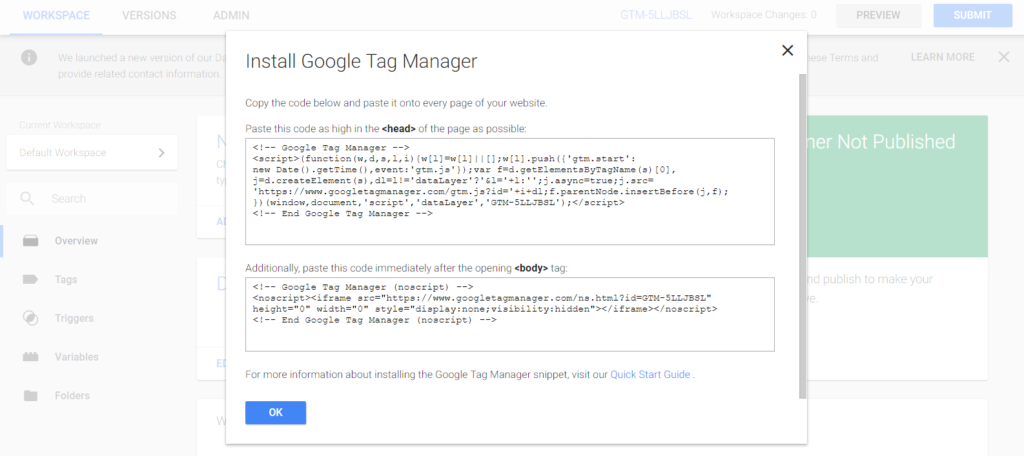Image resolution: width=1024 pixels, height=456 pixels.
Task: Click the info icon in the banner
Action: coord(29,57)
